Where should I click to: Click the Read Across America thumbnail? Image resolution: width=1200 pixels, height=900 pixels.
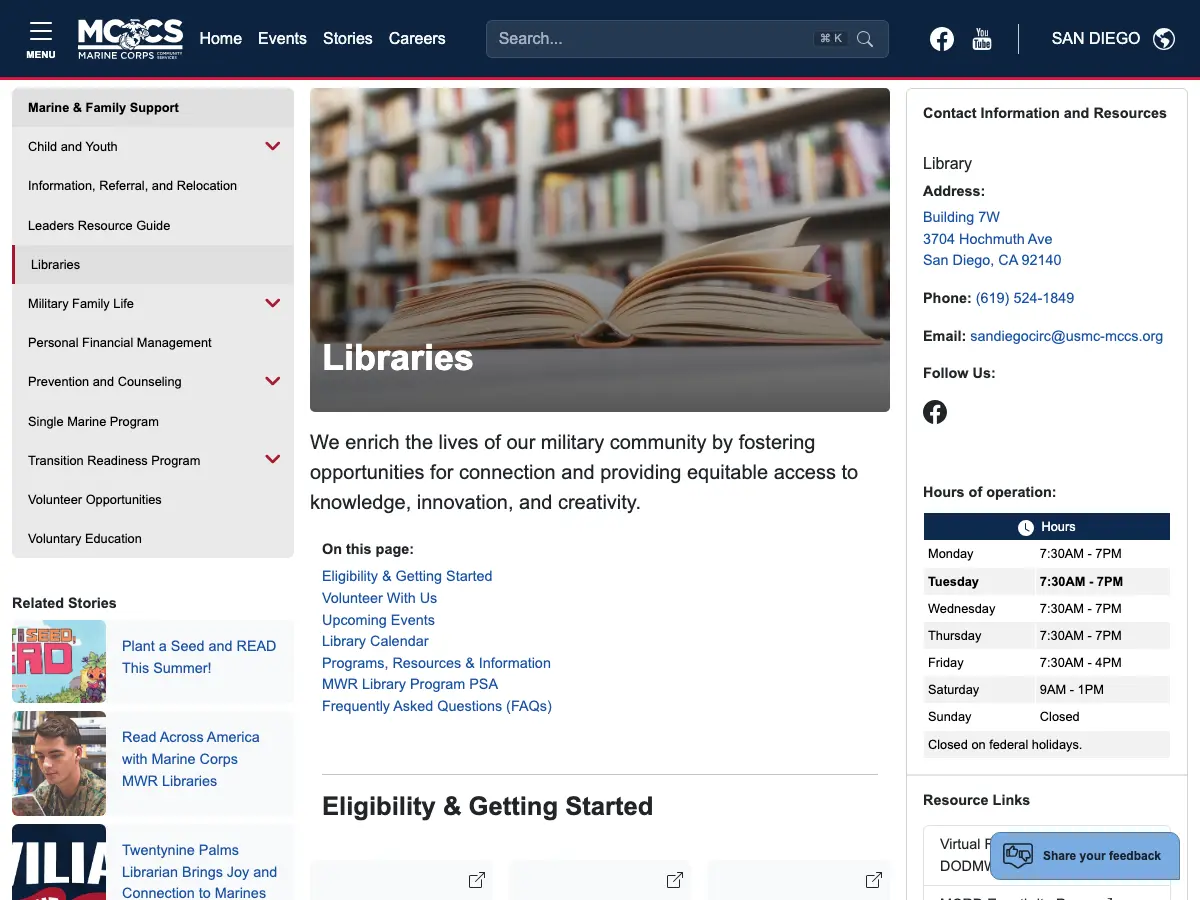tap(59, 764)
